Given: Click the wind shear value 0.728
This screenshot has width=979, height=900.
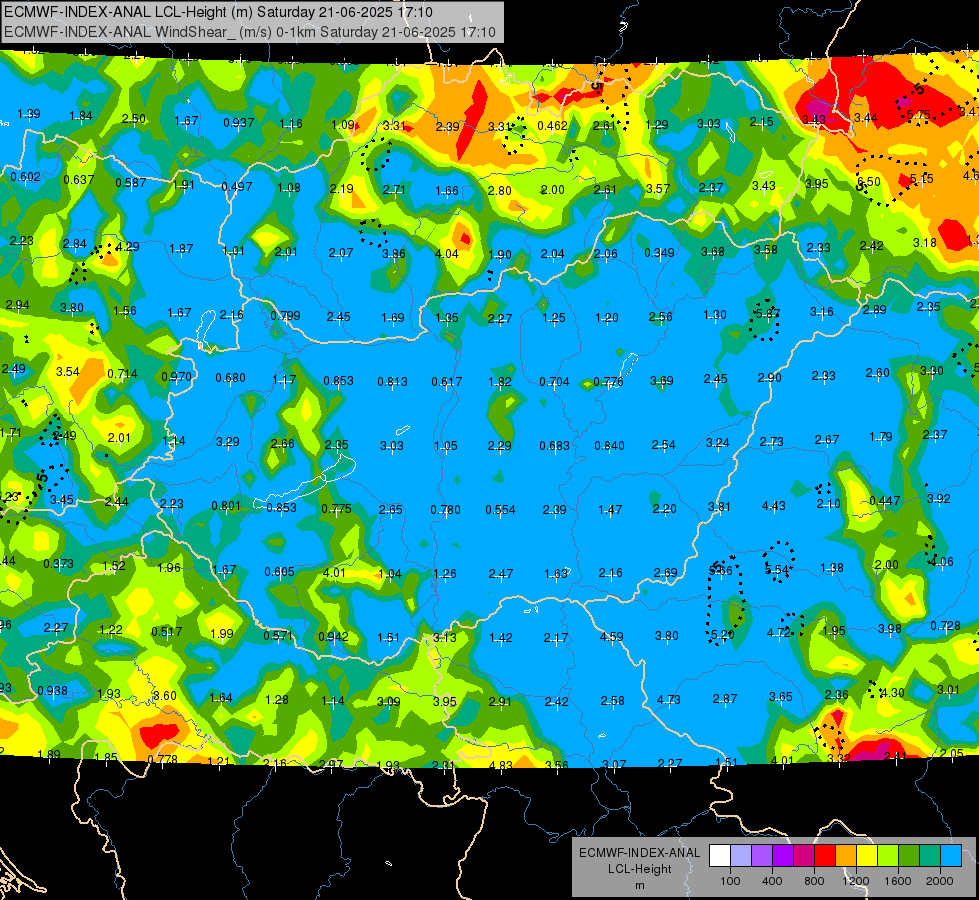Looking at the screenshot, I should [945, 625].
